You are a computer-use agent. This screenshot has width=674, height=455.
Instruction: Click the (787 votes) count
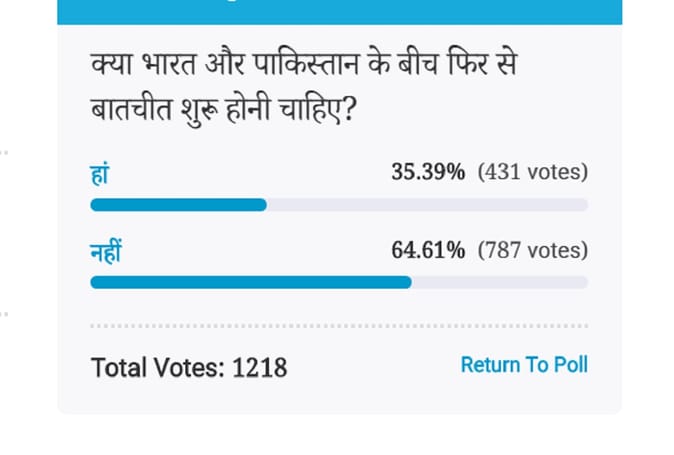click(533, 250)
